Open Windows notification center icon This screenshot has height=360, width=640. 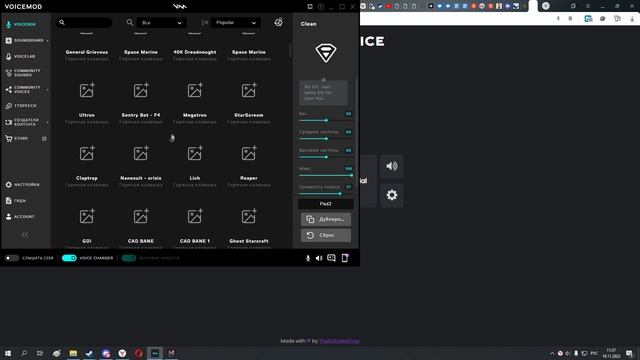pyautogui.click(x=629, y=353)
